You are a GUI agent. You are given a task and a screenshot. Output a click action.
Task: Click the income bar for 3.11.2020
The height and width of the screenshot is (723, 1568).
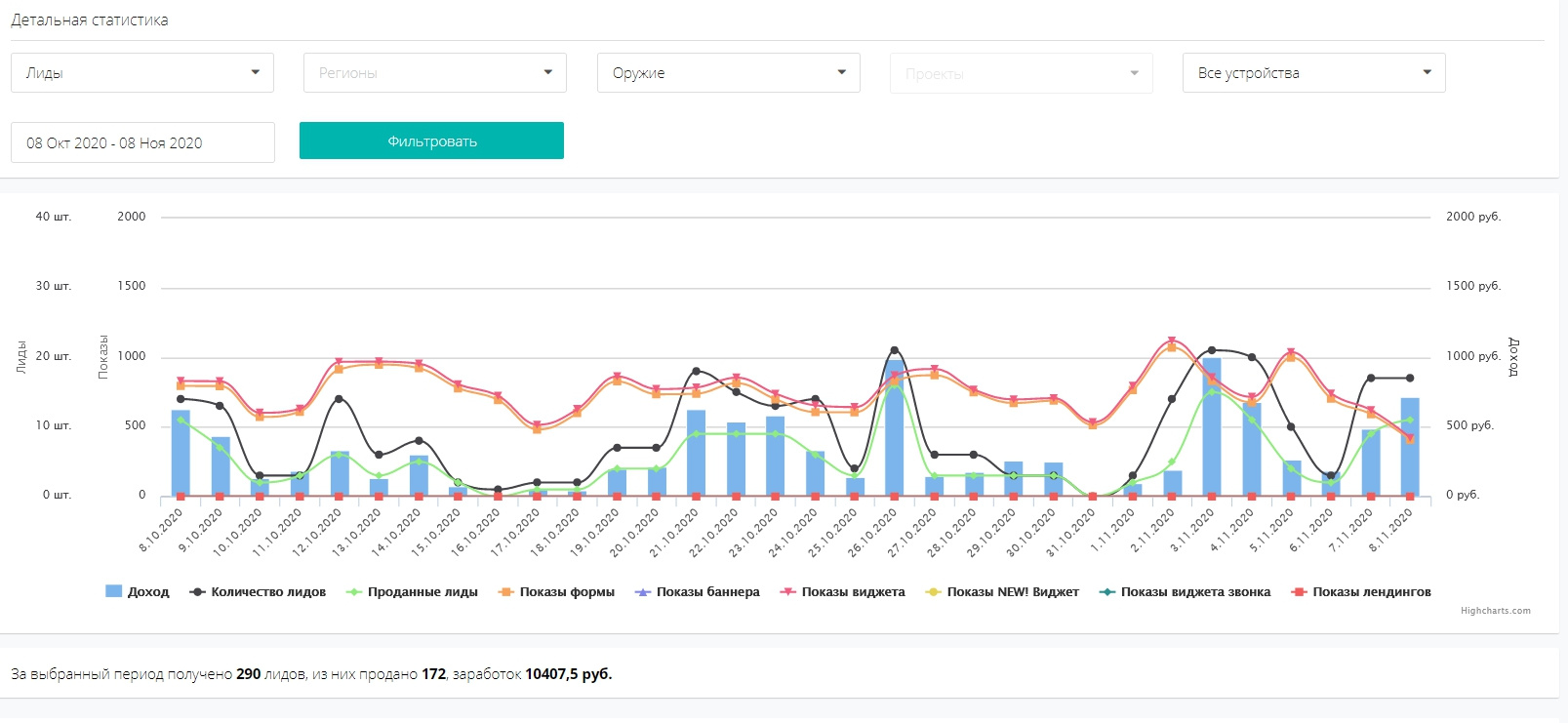tap(1212, 429)
